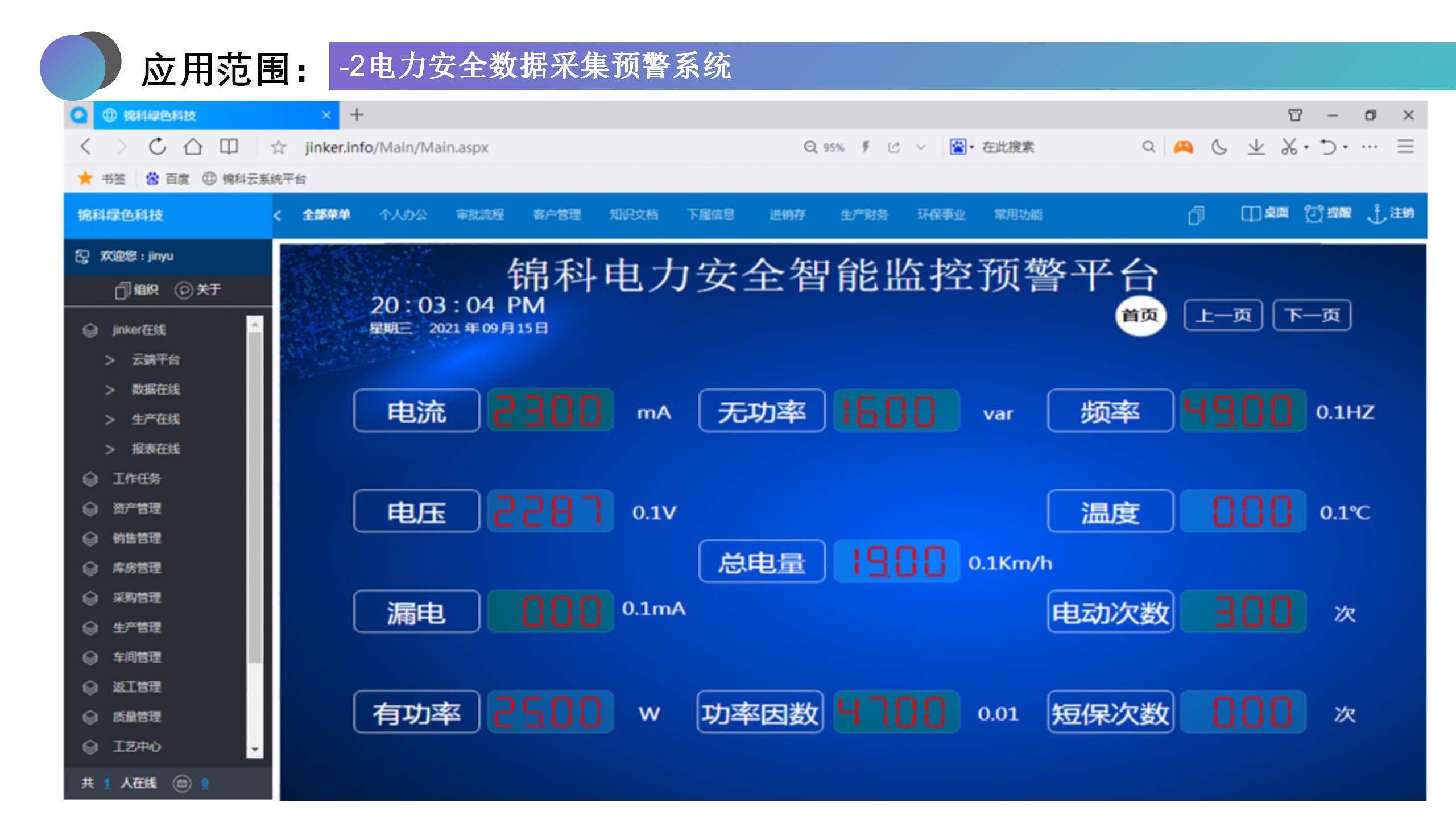Image resolution: width=1456 pixels, height=819 pixels.
Task: Click the bookmark star icon in address bar
Action: point(278,147)
